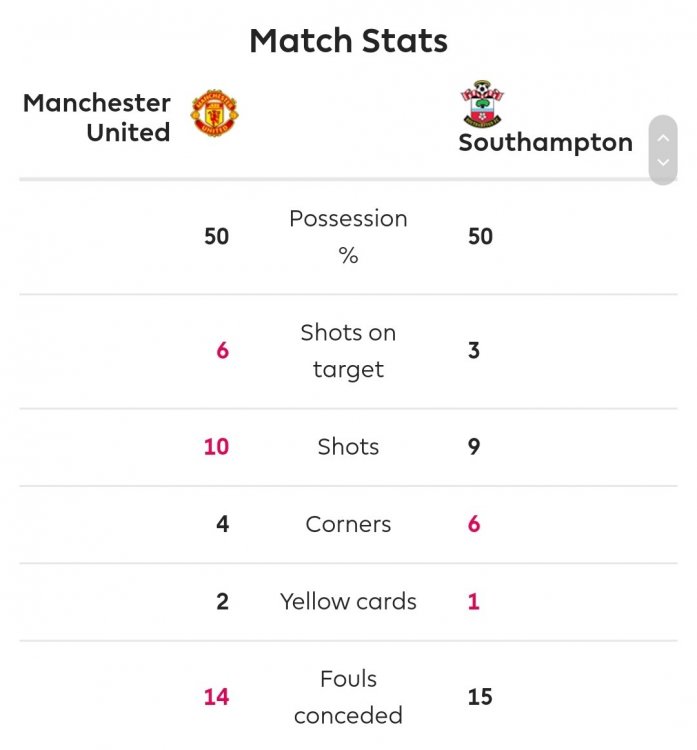The image size is (697, 750).
Task: Click the Fouls conceded stat label
Action: pyautogui.click(x=348, y=697)
